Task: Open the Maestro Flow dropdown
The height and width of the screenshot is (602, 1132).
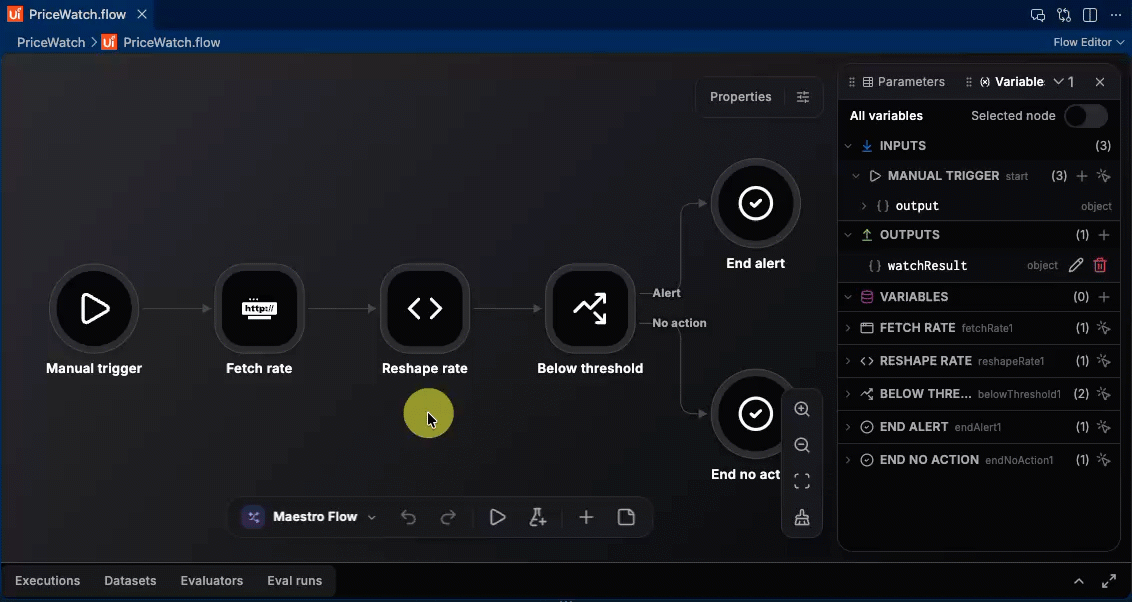Action: click(x=310, y=517)
